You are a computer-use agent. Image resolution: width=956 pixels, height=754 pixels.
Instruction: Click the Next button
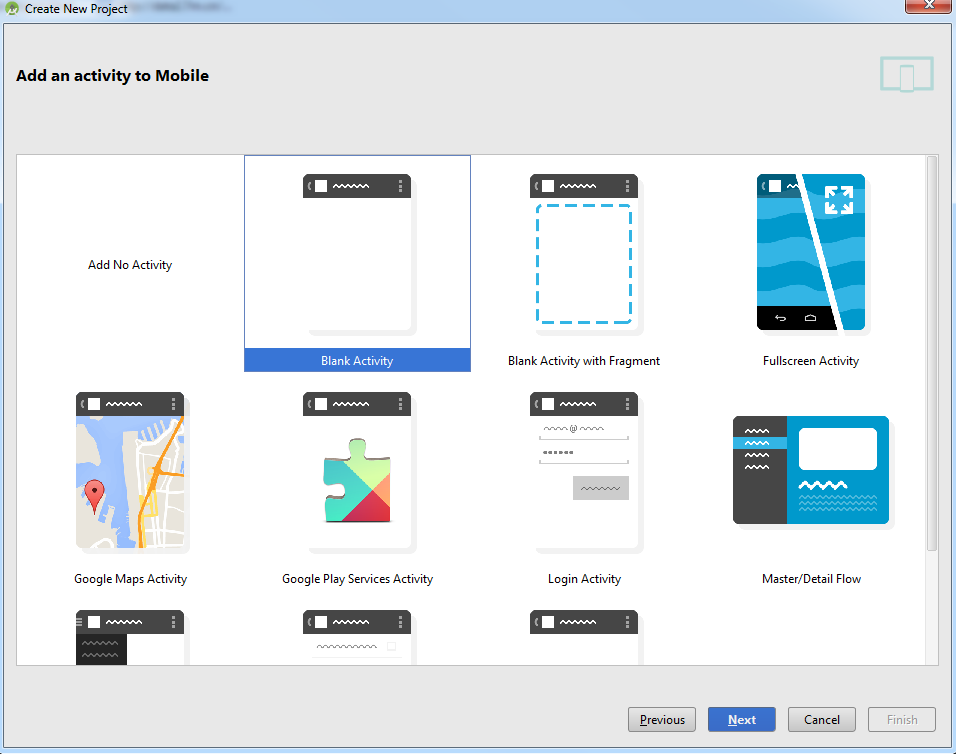click(x=741, y=719)
